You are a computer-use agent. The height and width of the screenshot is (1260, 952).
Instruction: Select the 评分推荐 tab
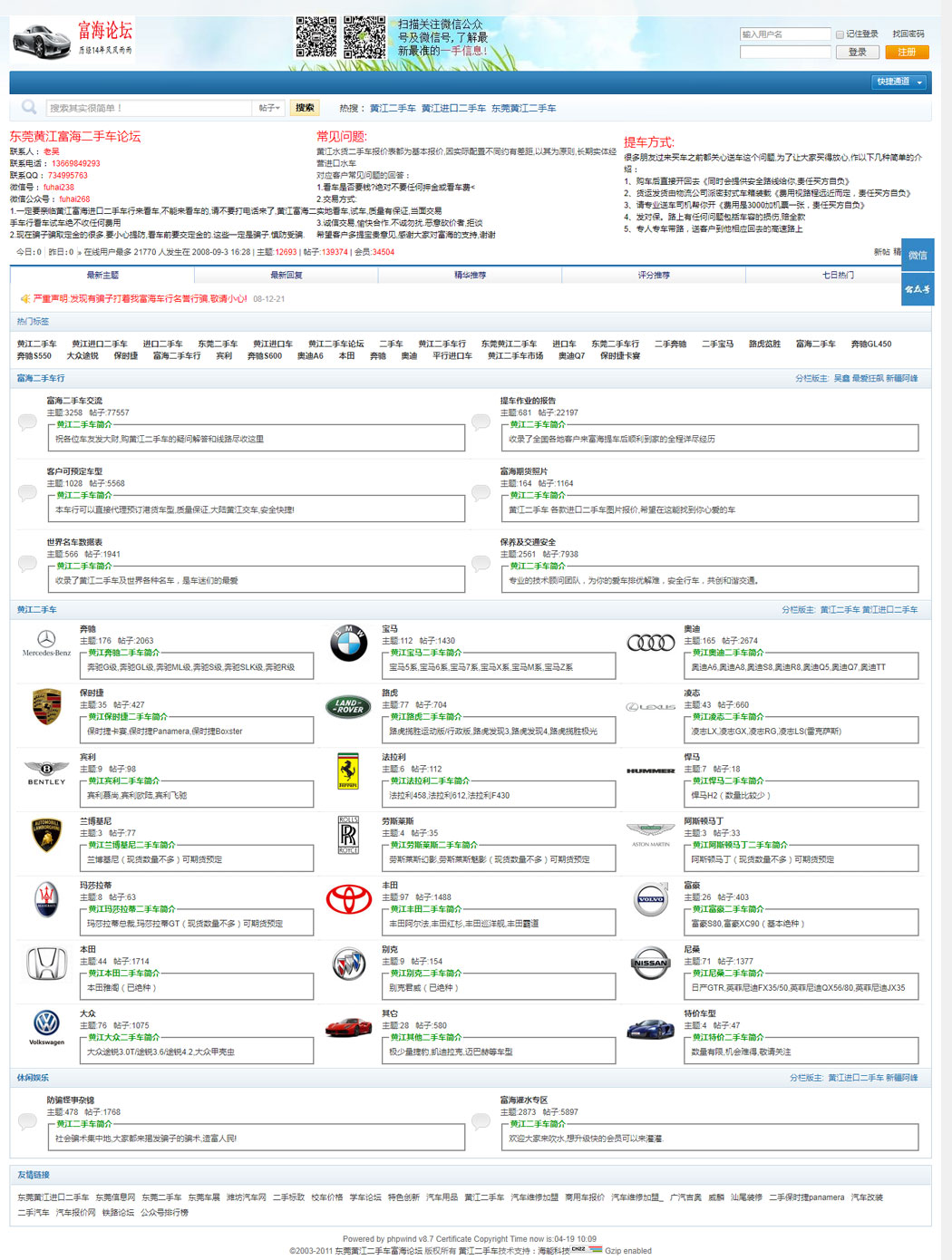[x=654, y=275]
